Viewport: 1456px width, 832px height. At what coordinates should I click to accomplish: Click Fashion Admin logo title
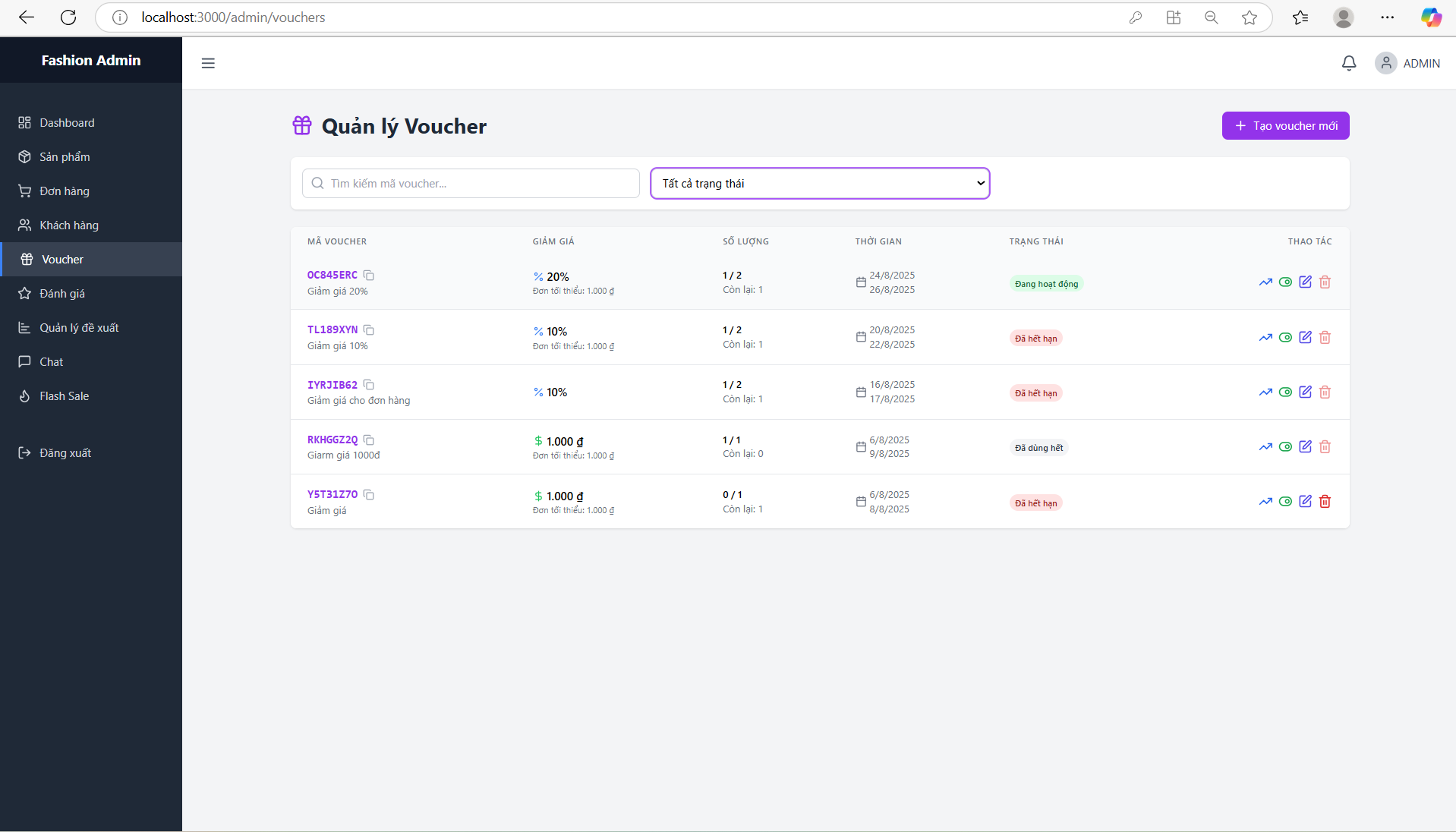point(91,61)
